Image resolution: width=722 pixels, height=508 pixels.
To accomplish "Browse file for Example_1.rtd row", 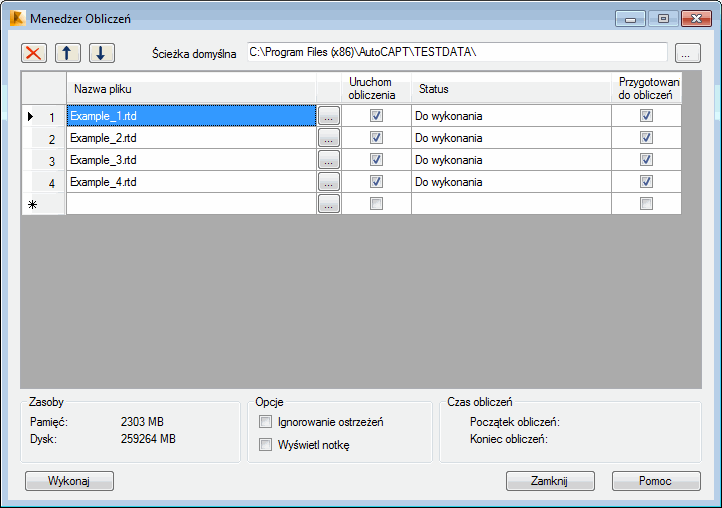I will (329, 116).
